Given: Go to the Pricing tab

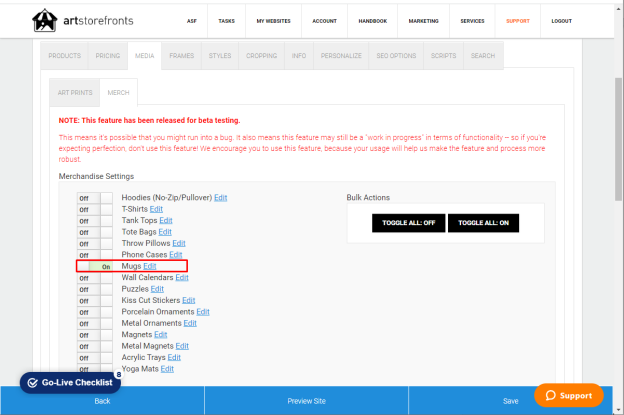Looking at the screenshot, I should 107,56.
